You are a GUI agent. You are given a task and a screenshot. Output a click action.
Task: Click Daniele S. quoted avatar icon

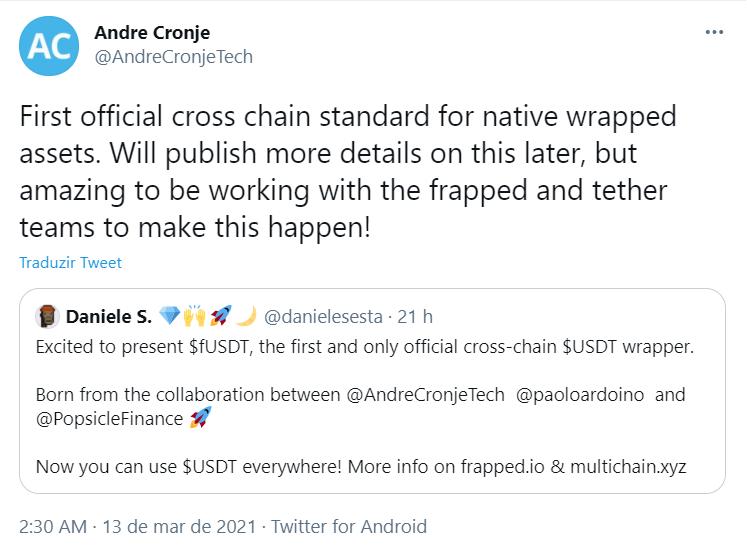coord(48,317)
